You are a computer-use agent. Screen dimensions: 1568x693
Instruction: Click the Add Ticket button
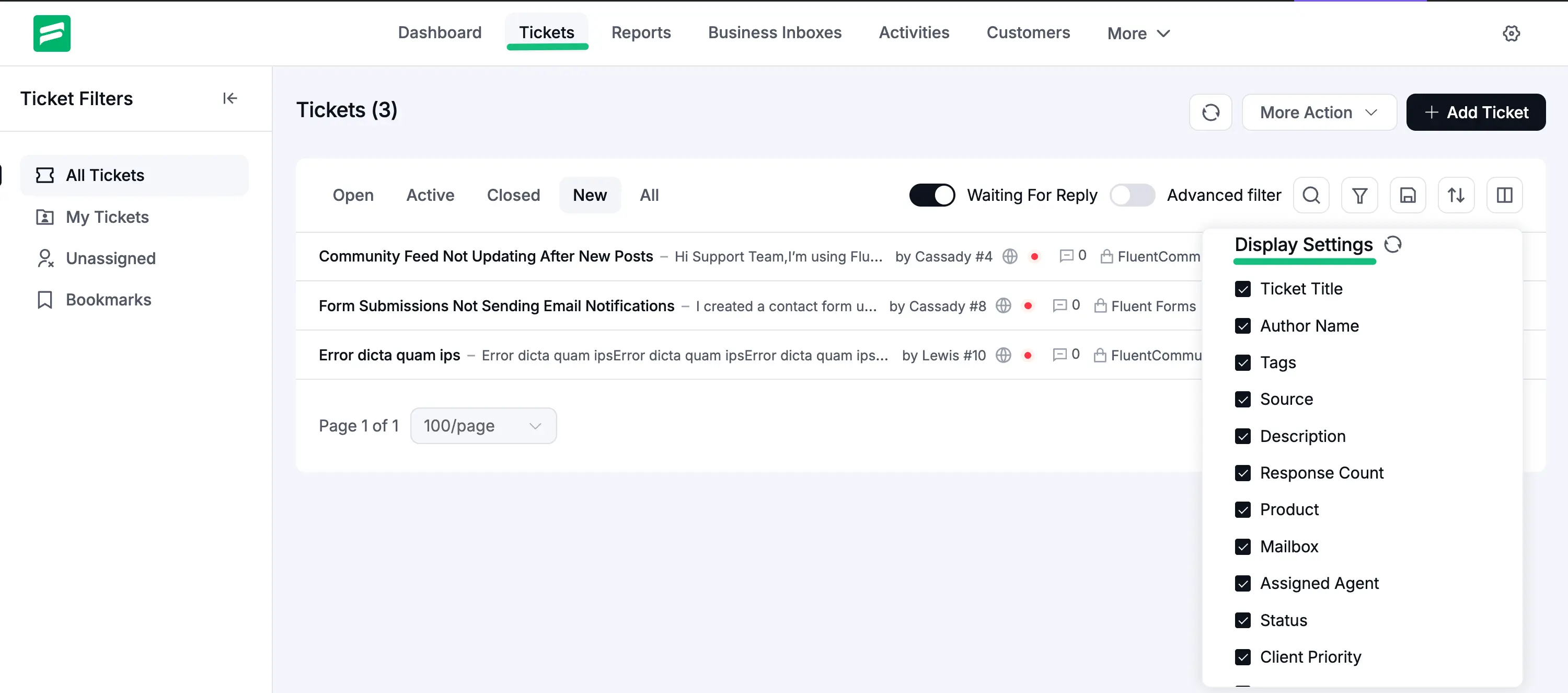pyautogui.click(x=1475, y=112)
